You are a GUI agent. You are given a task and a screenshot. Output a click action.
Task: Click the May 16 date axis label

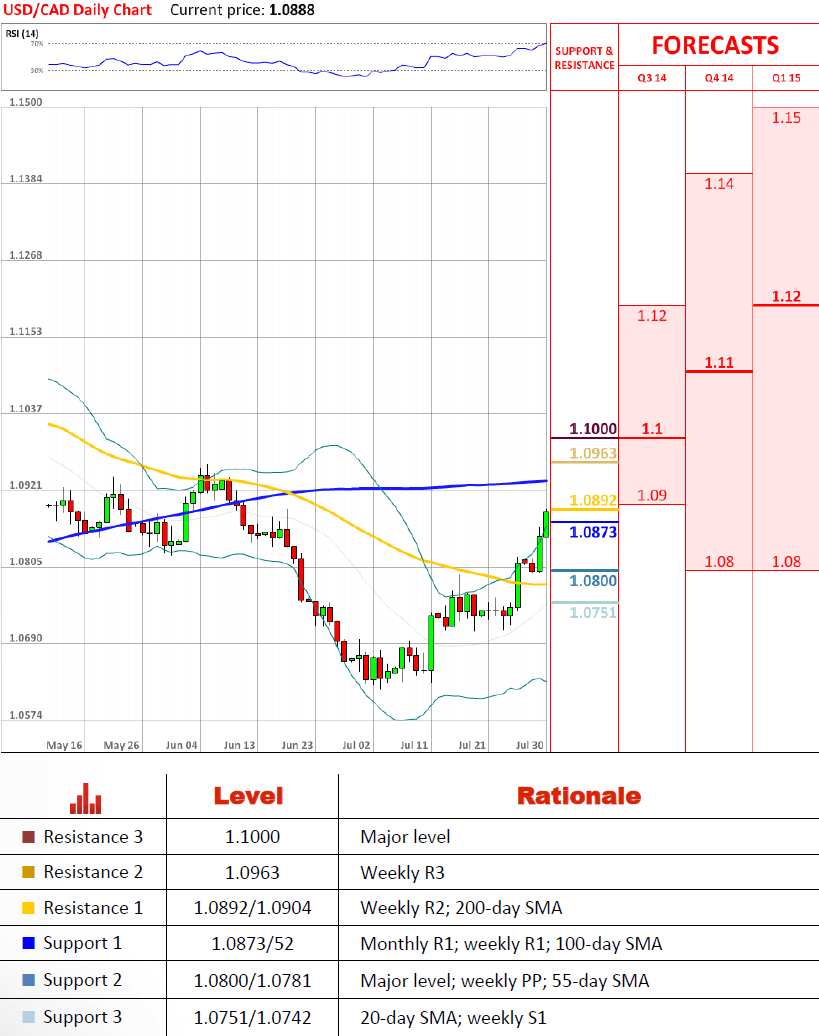click(x=64, y=745)
